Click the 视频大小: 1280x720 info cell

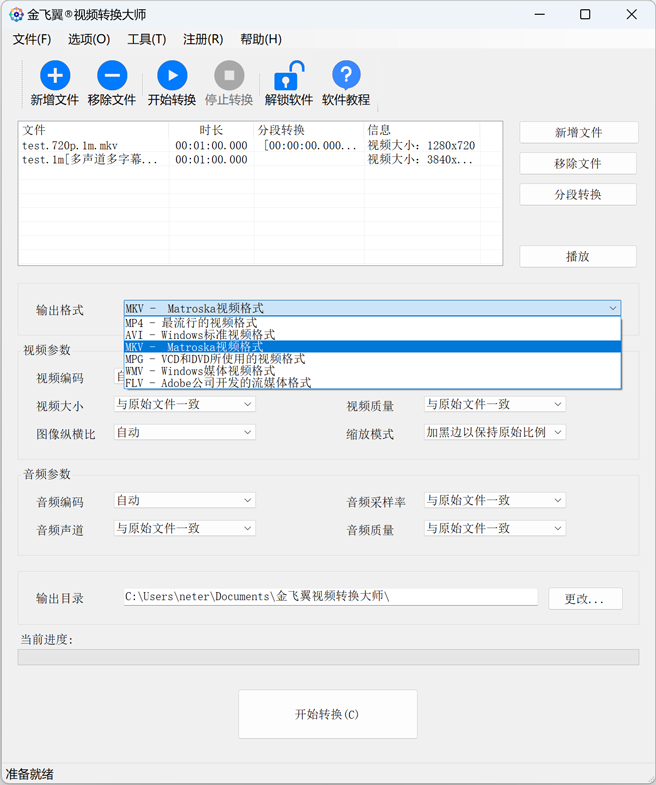421,146
